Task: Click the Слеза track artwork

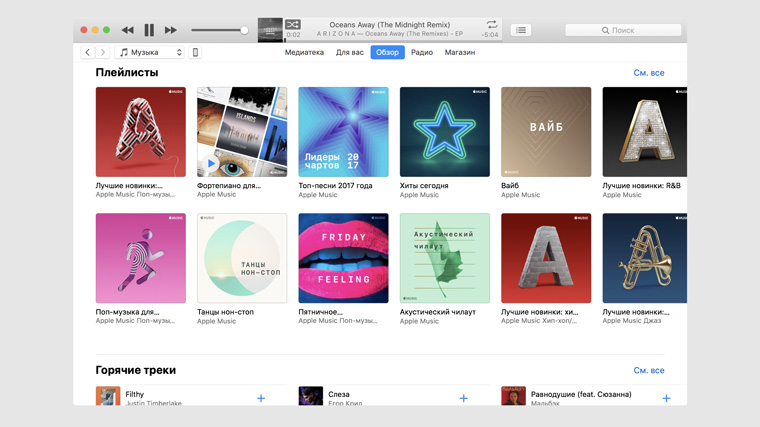Action: tap(311, 396)
